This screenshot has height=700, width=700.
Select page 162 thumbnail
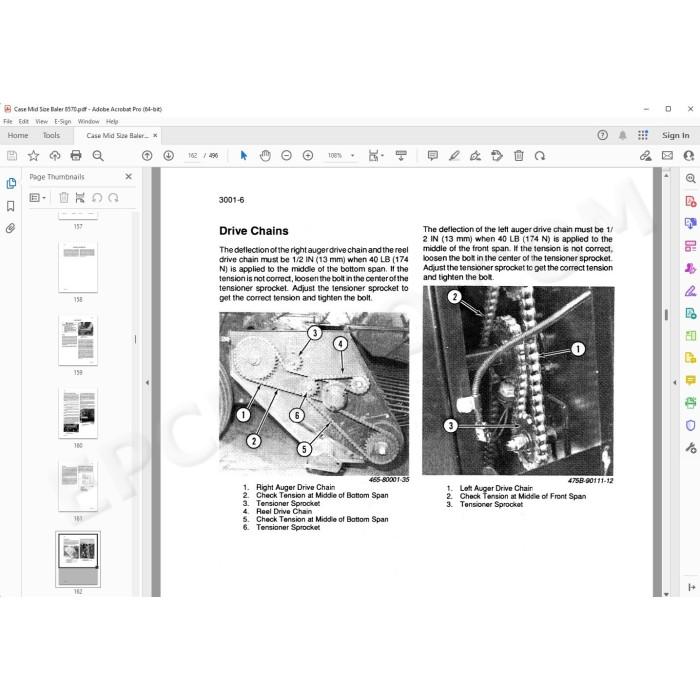click(78, 559)
